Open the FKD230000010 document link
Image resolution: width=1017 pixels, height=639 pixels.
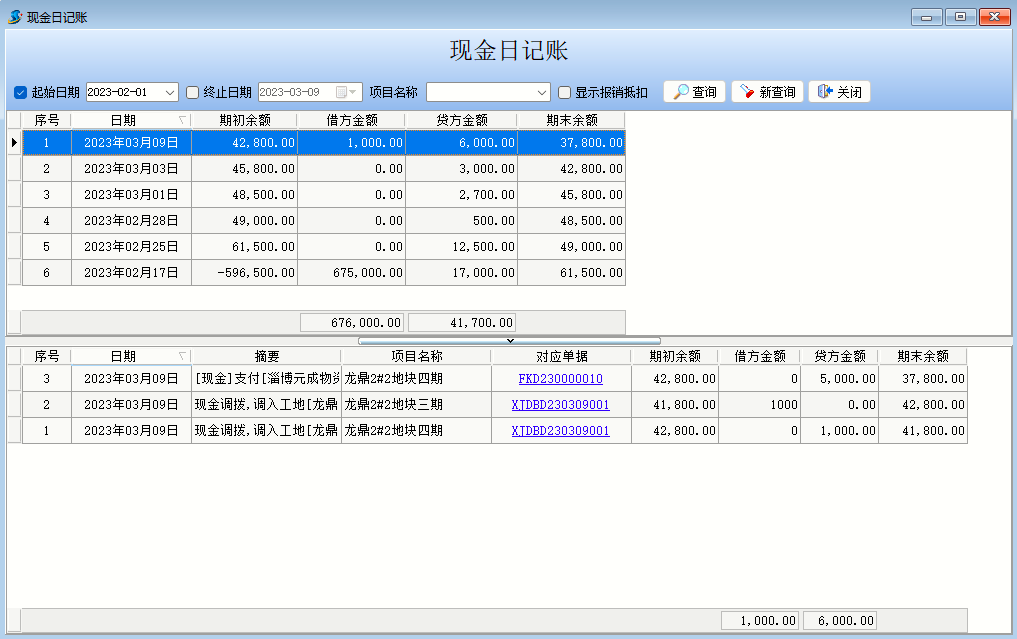560,379
